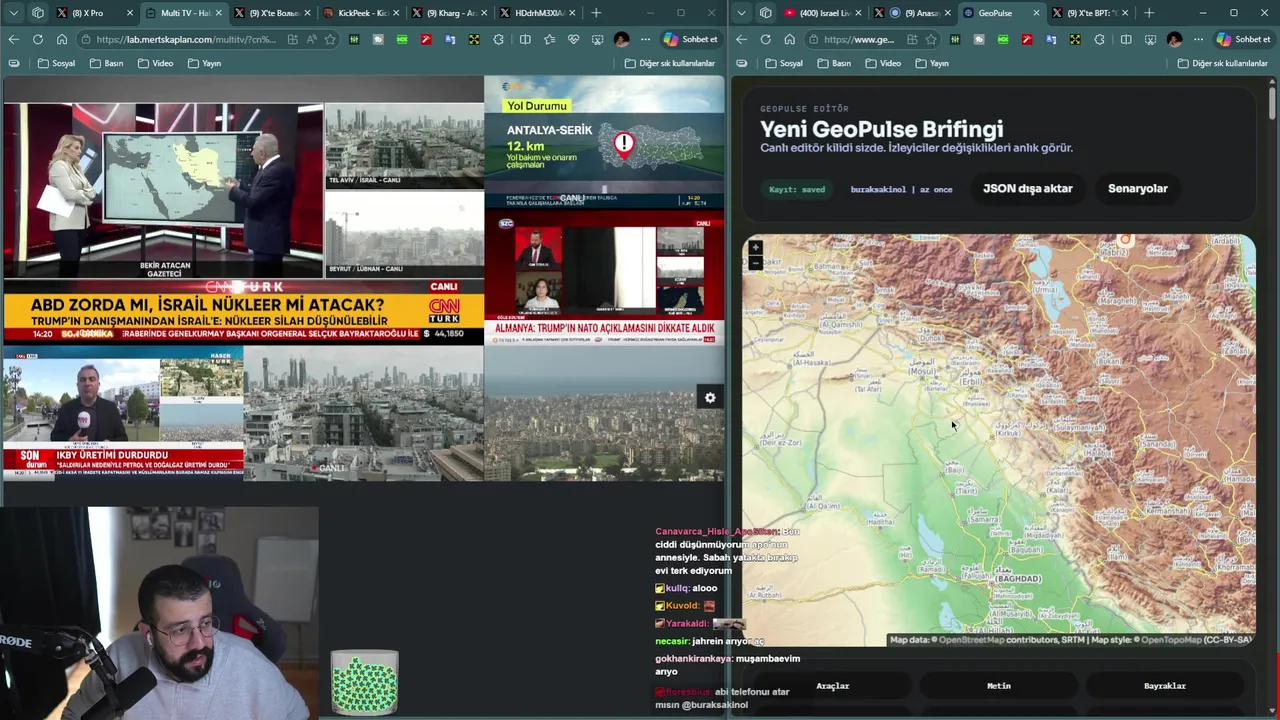The image size is (1280, 720).
Task: Open new tab in left browser window
Action: [596, 13]
